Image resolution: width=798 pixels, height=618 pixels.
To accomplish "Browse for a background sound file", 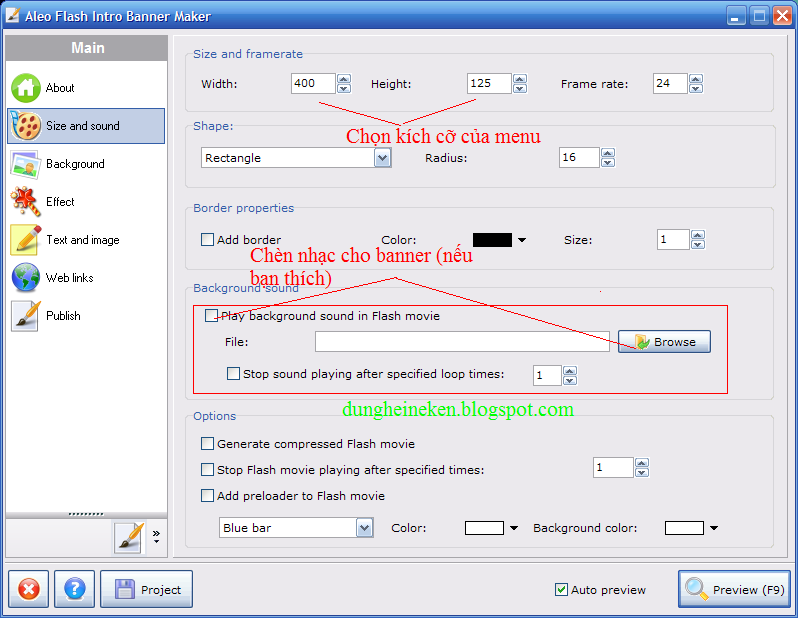I will [x=664, y=342].
